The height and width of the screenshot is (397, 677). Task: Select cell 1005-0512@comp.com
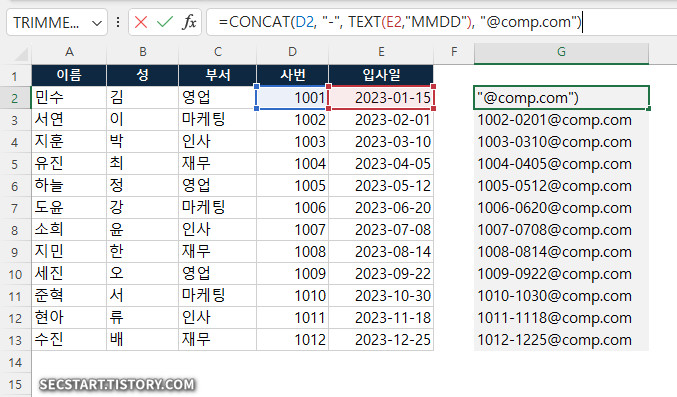coord(561,186)
